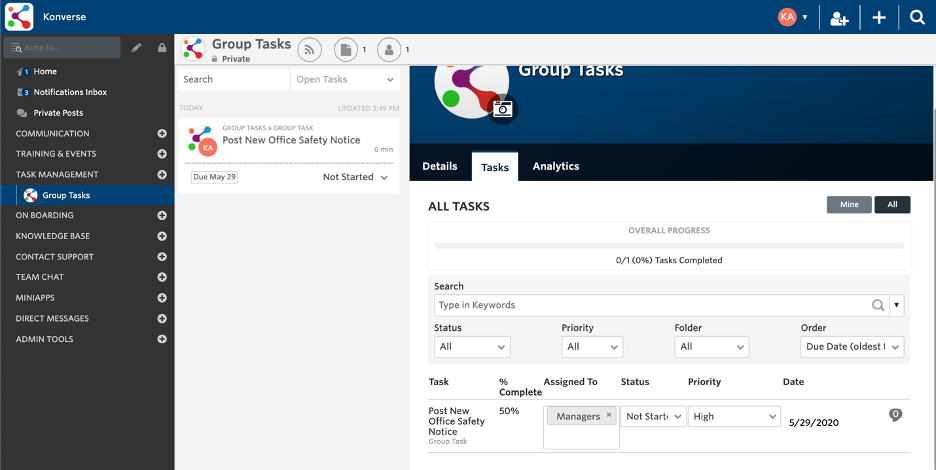Open the Priority filter dropdown
The width and height of the screenshot is (936, 470).
[592, 347]
